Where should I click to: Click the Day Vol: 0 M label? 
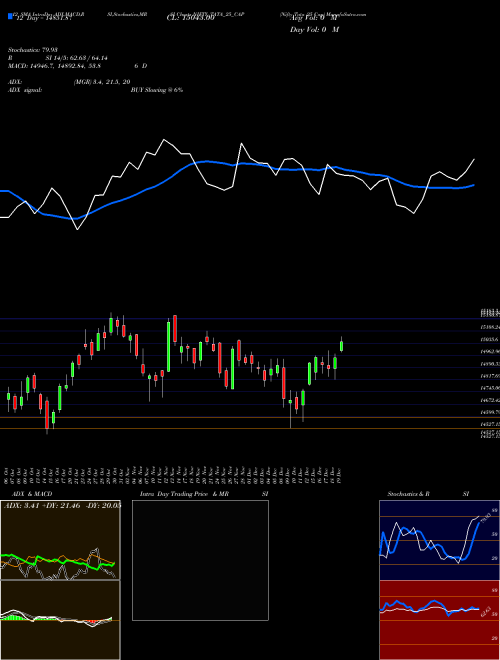[314, 29]
